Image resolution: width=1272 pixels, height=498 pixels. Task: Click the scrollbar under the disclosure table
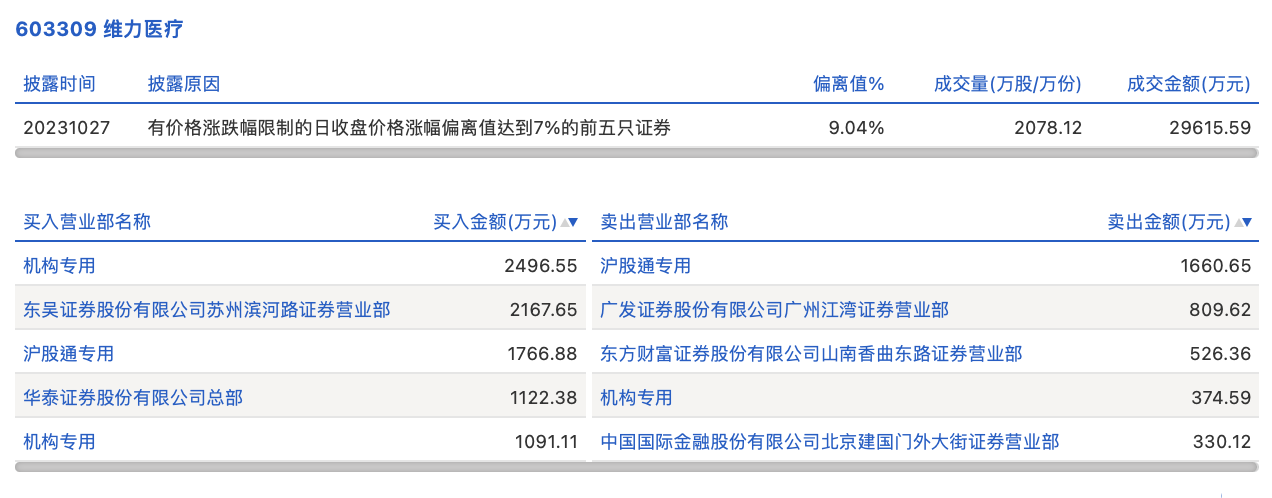636,153
